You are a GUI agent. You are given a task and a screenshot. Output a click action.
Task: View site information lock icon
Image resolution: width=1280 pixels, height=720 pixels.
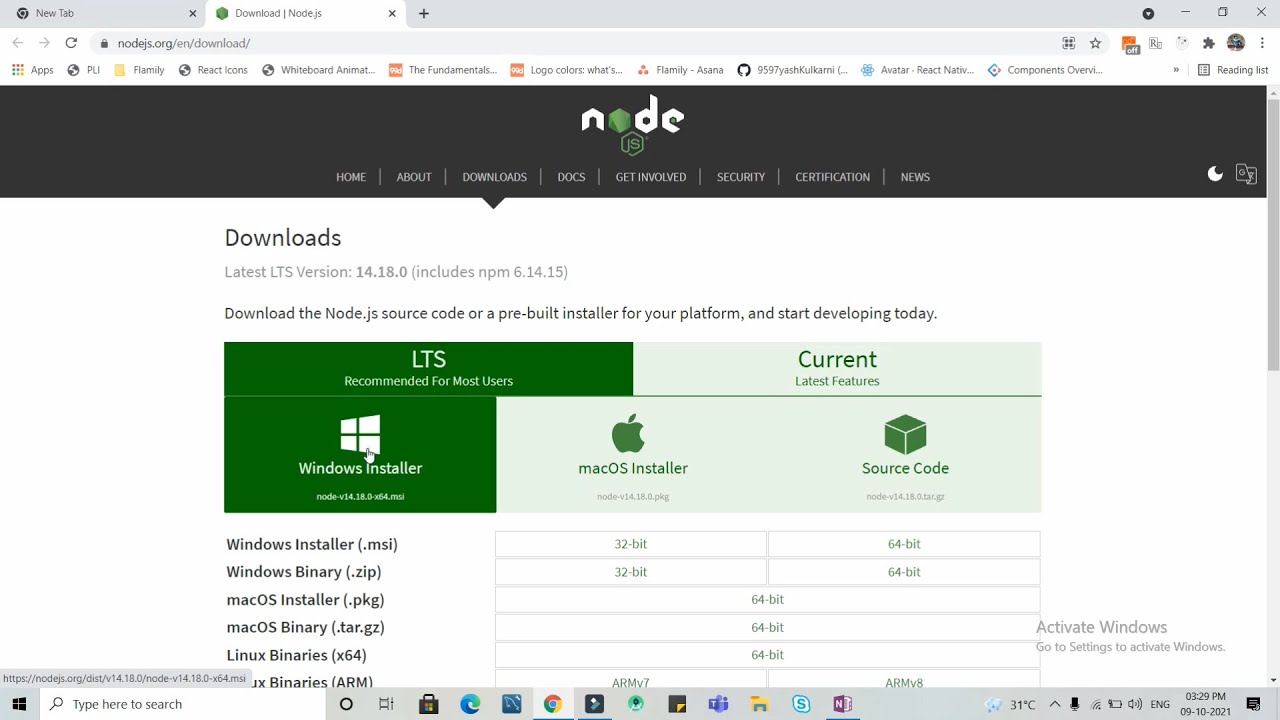point(104,43)
